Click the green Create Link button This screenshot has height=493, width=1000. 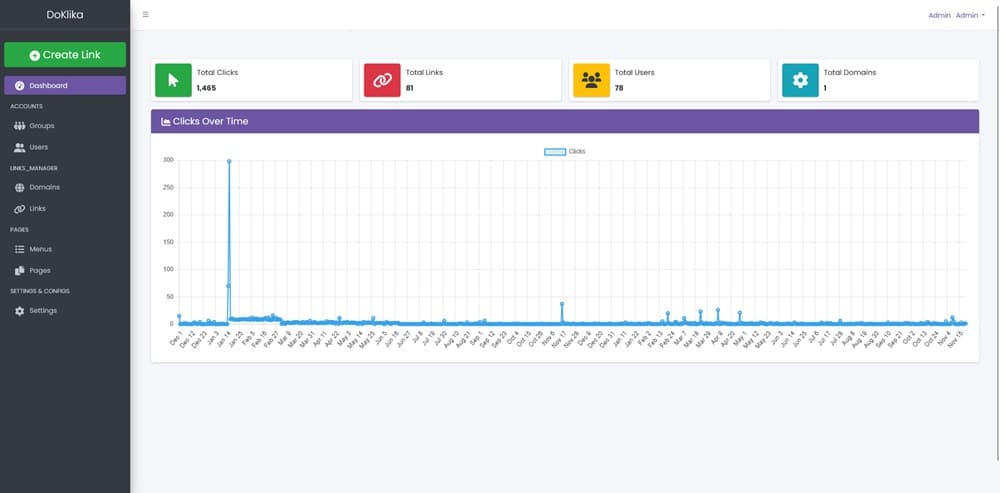pyautogui.click(x=65, y=55)
